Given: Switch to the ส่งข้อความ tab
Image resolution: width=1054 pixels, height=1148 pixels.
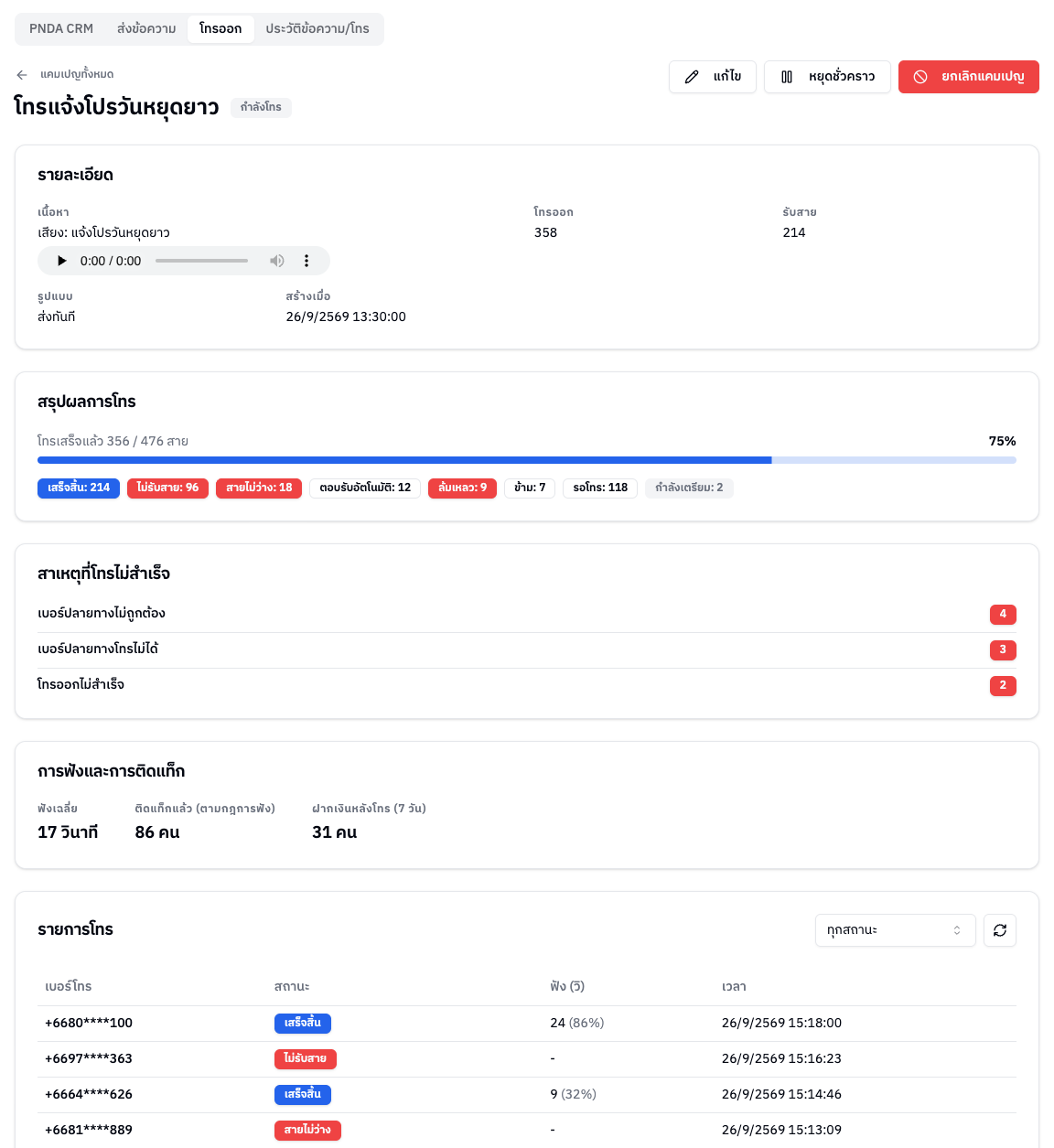Looking at the screenshot, I should click(146, 29).
